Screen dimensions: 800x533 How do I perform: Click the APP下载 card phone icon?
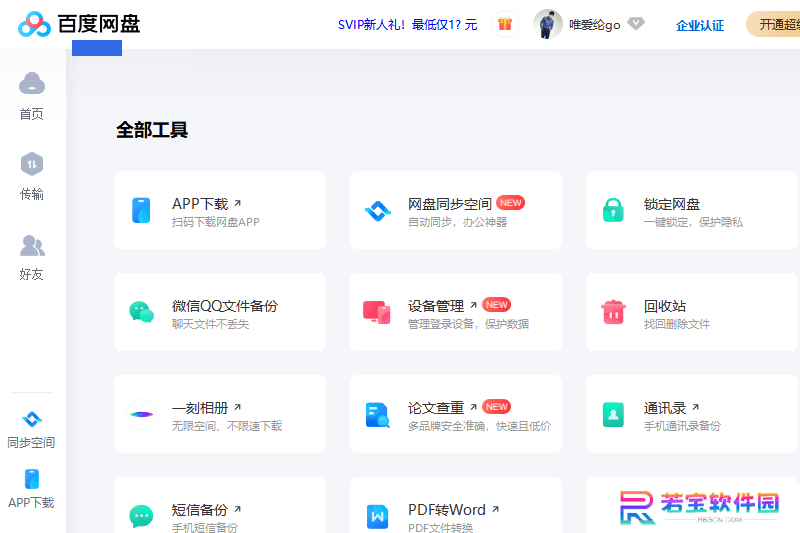[x=141, y=210]
